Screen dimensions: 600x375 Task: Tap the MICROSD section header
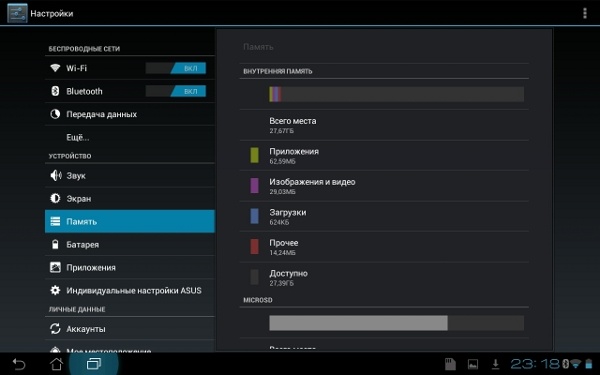click(258, 300)
